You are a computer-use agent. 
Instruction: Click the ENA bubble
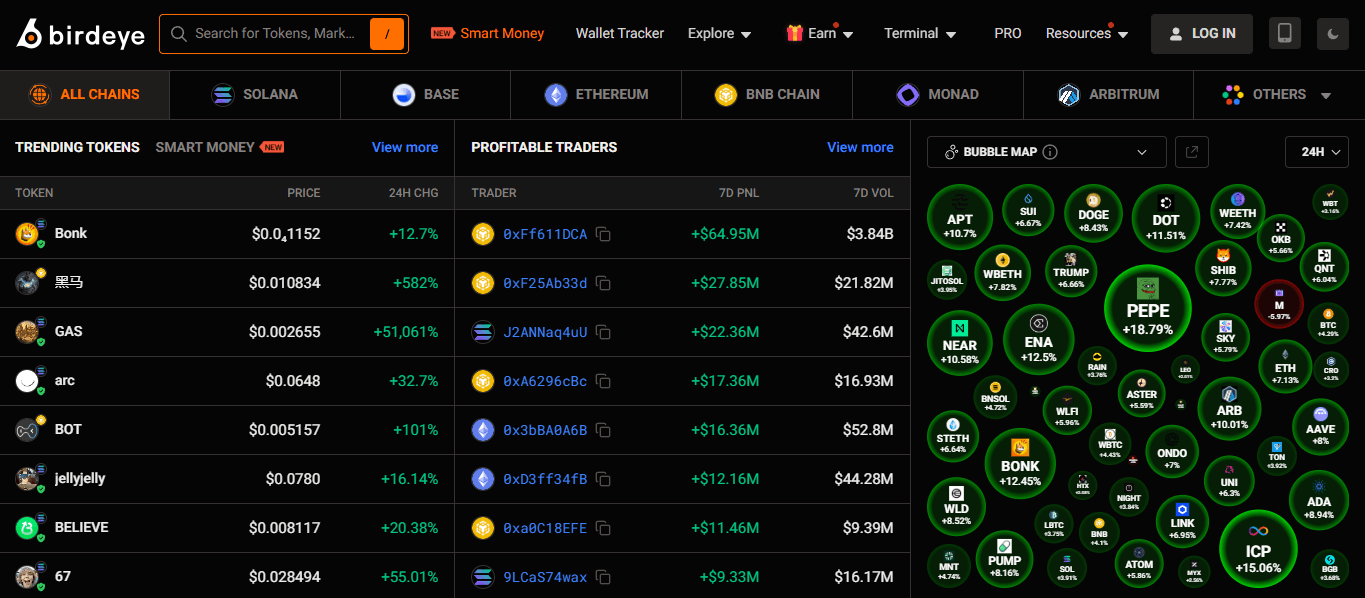(1039, 340)
